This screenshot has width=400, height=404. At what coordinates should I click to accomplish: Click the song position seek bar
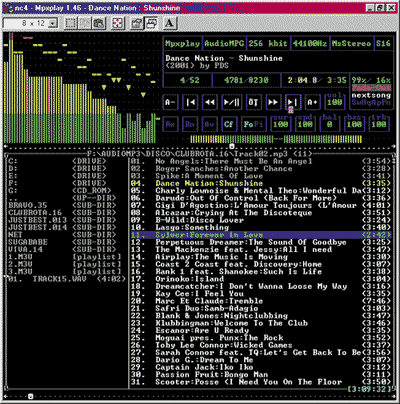click(275, 139)
